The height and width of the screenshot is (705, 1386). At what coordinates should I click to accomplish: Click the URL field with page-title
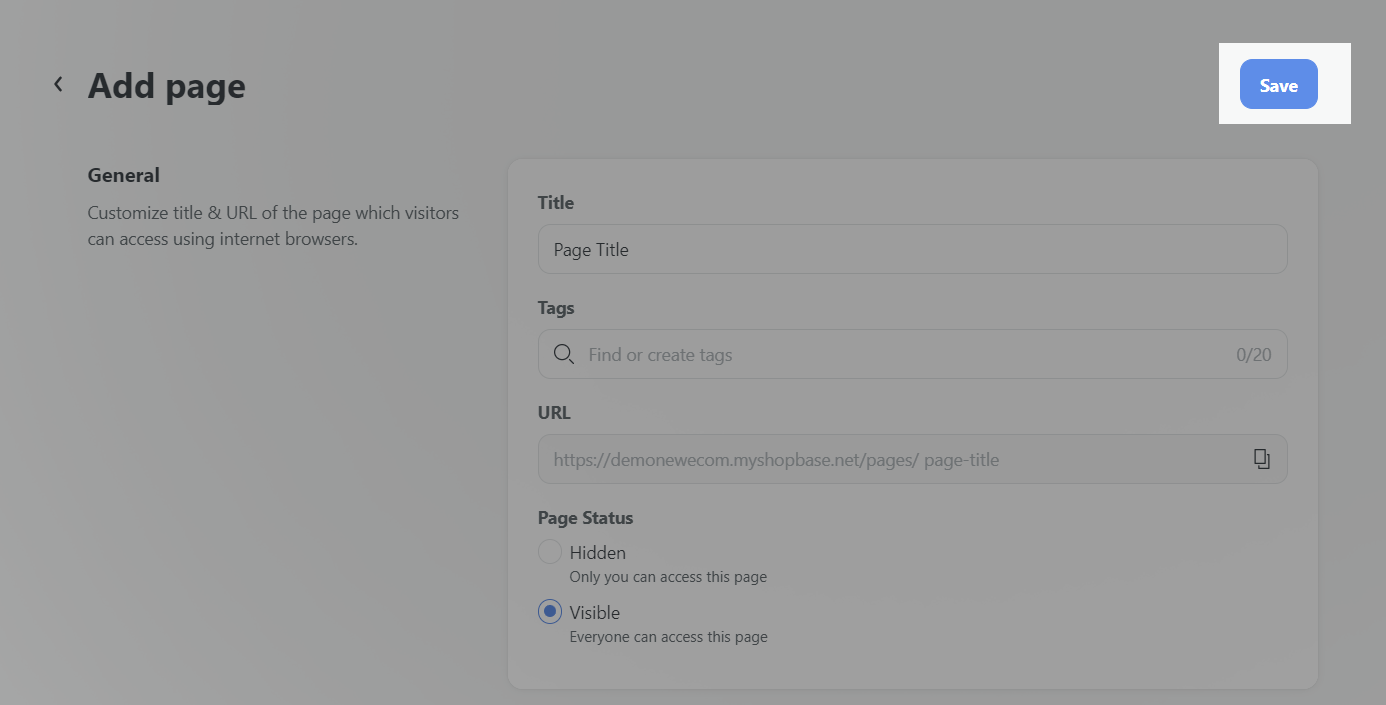point(913,459)
